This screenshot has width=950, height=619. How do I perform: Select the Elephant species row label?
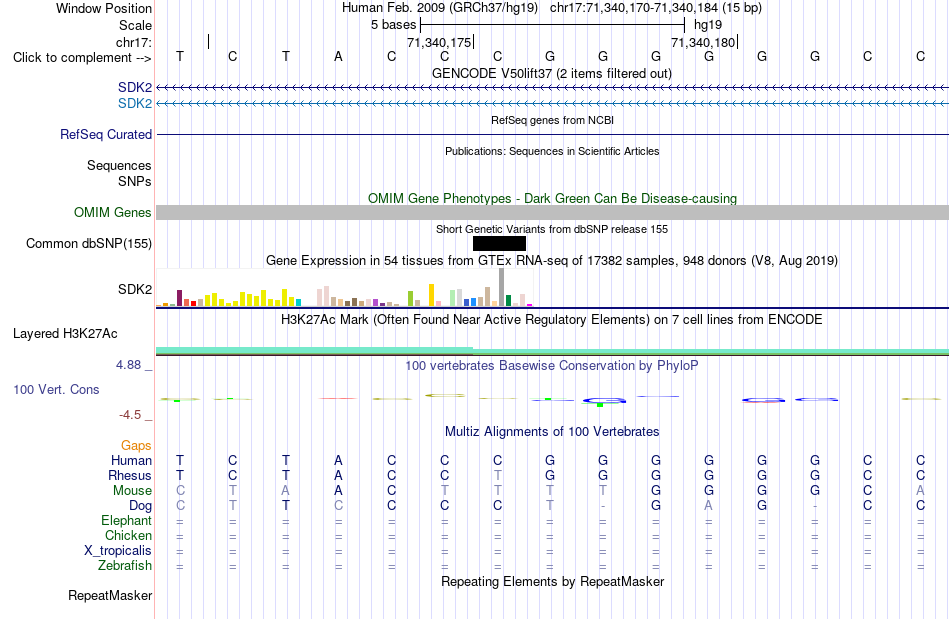126,521
